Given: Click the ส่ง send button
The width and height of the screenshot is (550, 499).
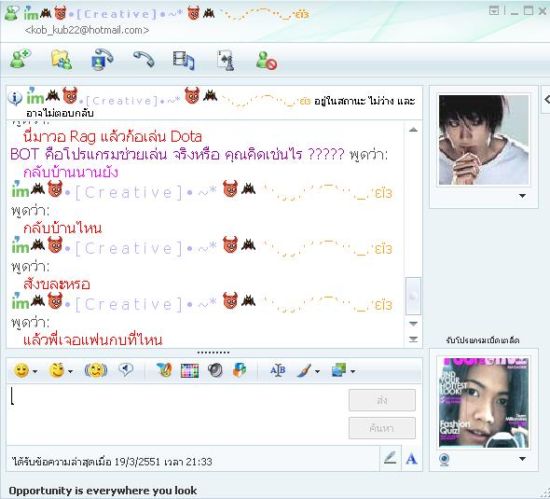Looking at the screenshot, I should (x=382, y=400).
